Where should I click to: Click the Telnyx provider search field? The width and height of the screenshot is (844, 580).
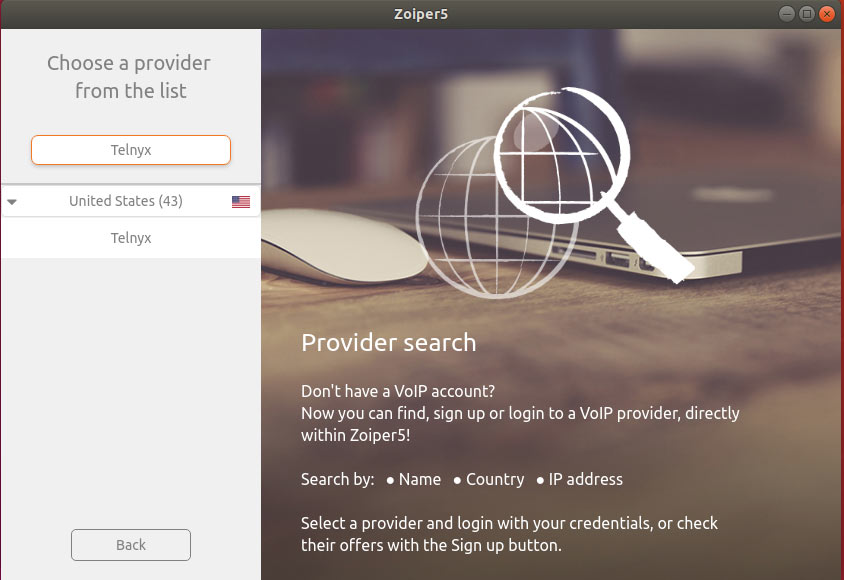coord(131,150)
